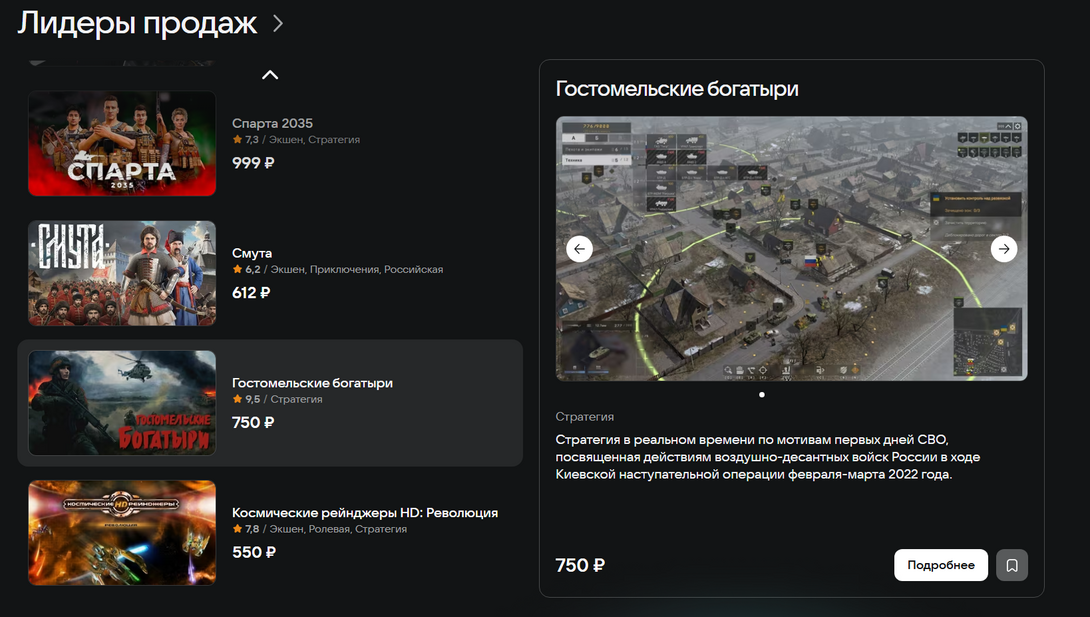Viewport: 1090px width, 617px height.
Task: Click the 550 ₽ price of Космические рейнджеры
Action: [254, 552]
